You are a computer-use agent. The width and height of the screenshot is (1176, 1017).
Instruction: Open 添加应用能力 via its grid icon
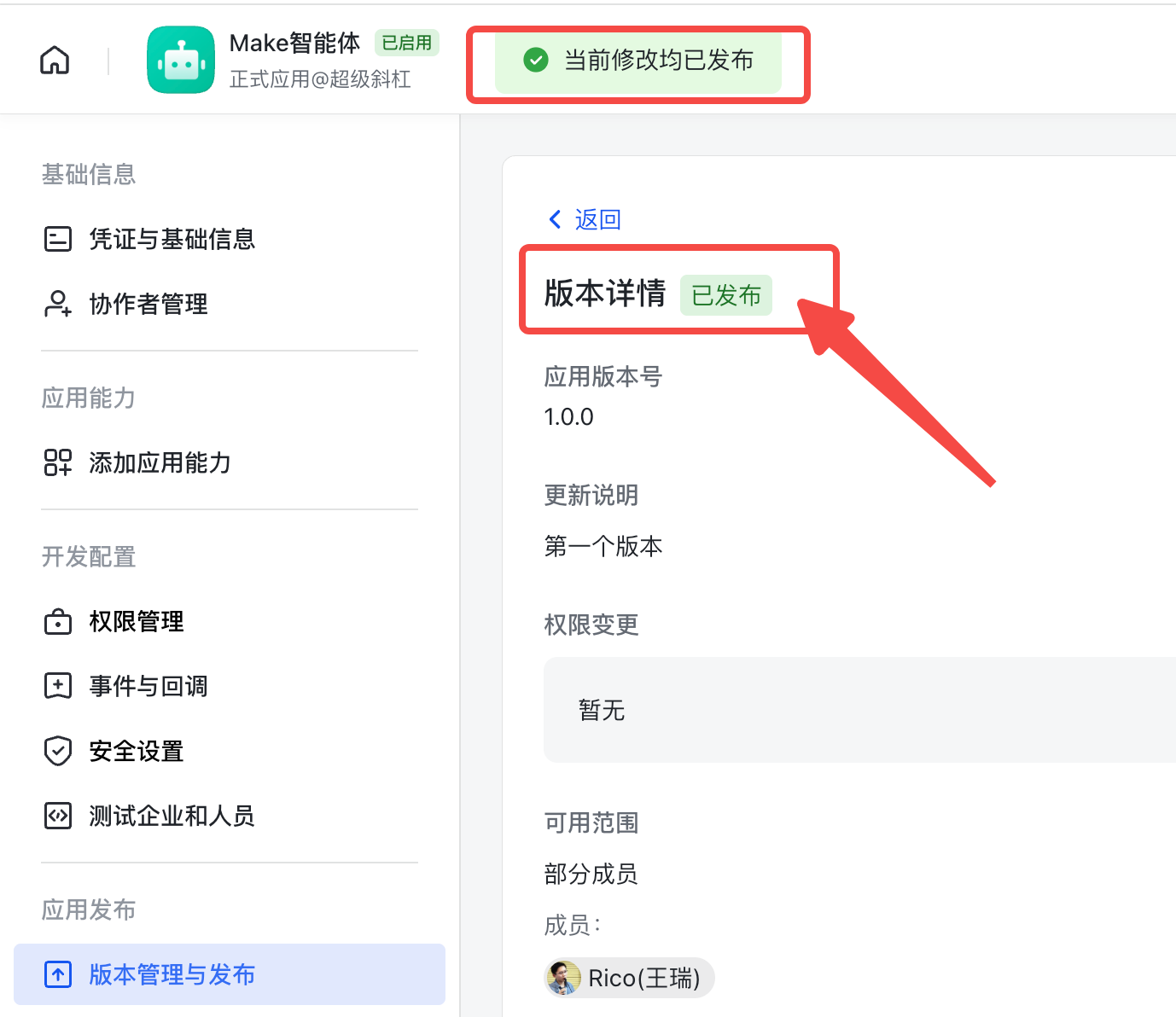(x=57, y=462)
